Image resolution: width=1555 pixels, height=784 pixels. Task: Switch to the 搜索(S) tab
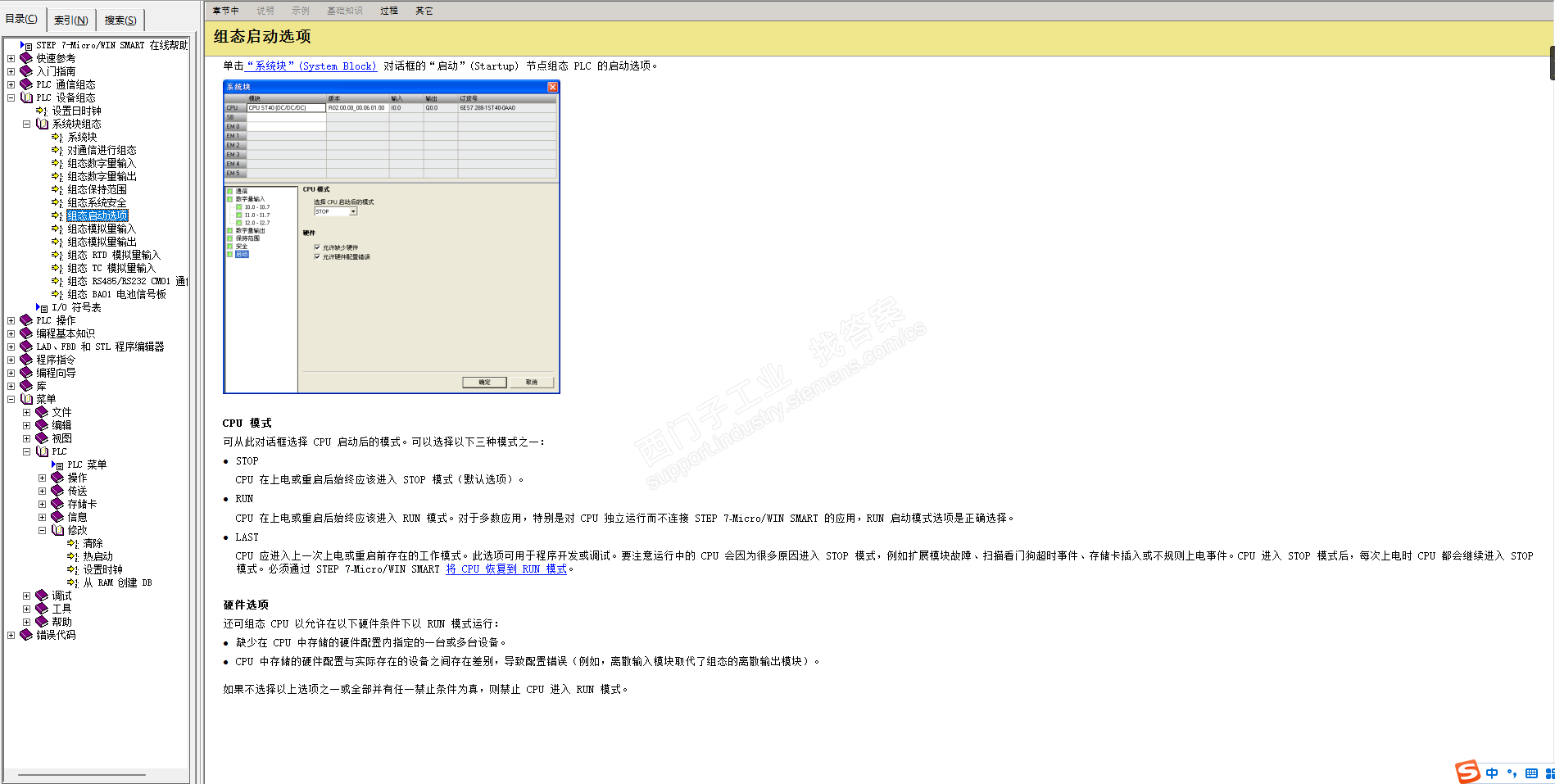point(120,20)
